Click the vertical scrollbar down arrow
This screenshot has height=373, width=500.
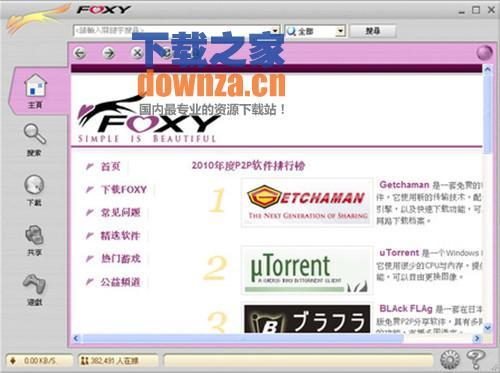487,327
